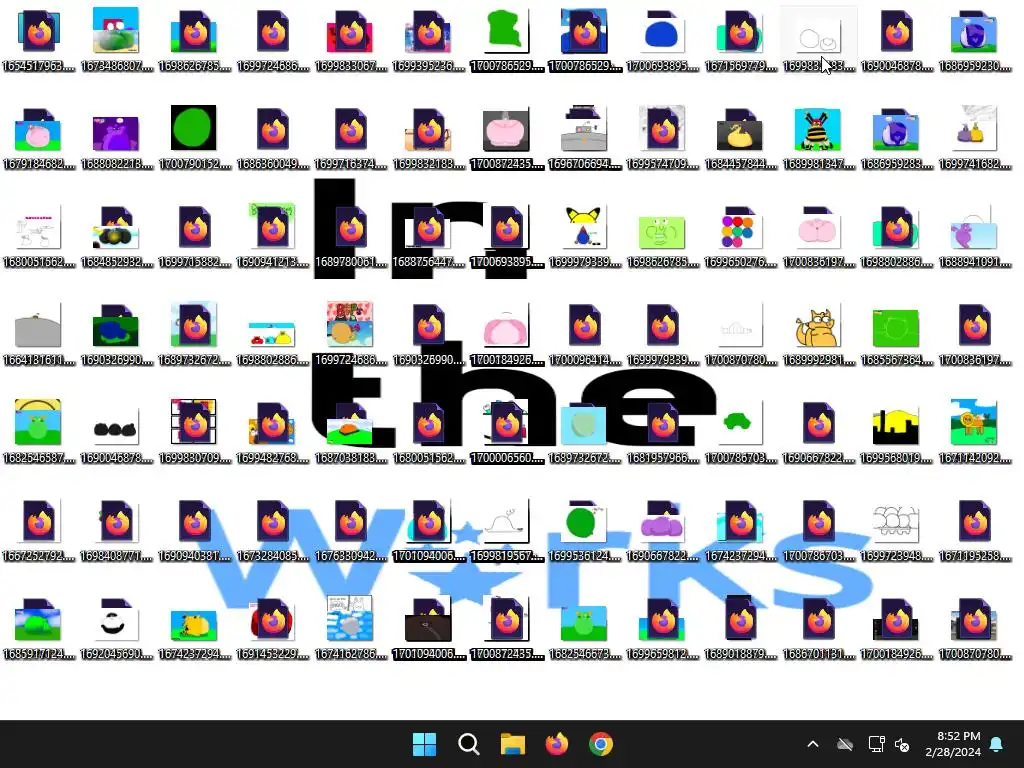The image size is (1024, 768).
Task: Click the OneDrive cloud tray icon
Action: (845, 744)
